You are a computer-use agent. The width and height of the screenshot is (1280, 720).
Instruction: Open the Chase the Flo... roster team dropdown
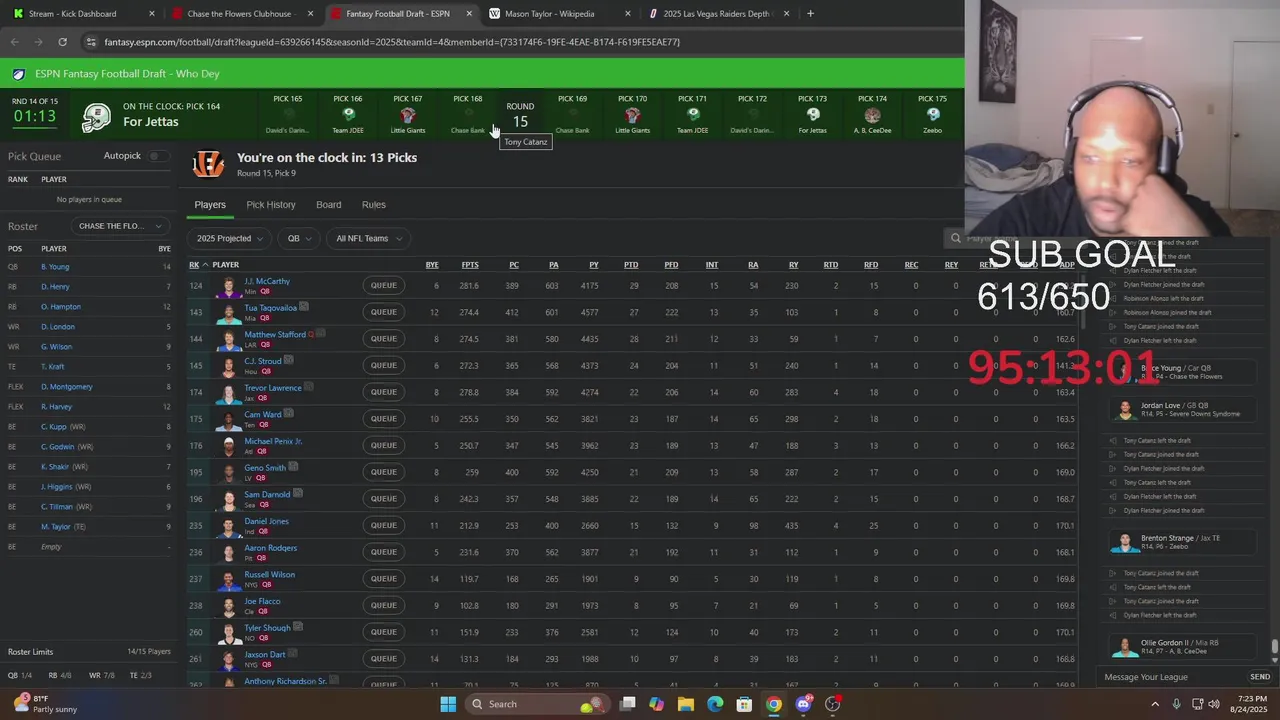click(x=119, y=226)
